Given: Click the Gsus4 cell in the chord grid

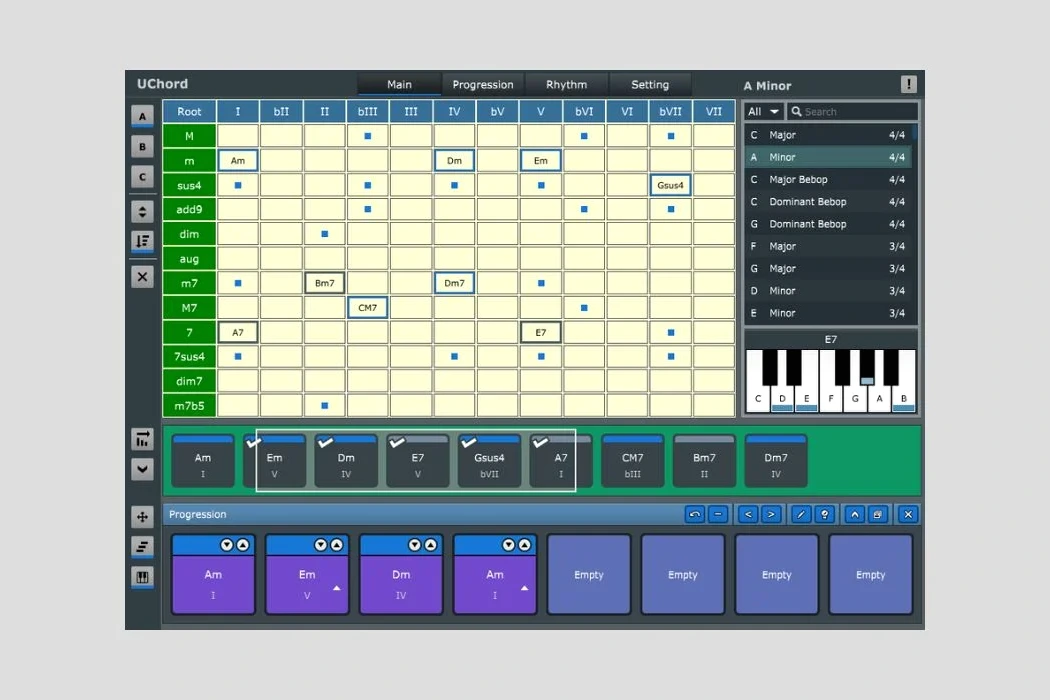Looking at the screenshot, I should coord(670,185).
